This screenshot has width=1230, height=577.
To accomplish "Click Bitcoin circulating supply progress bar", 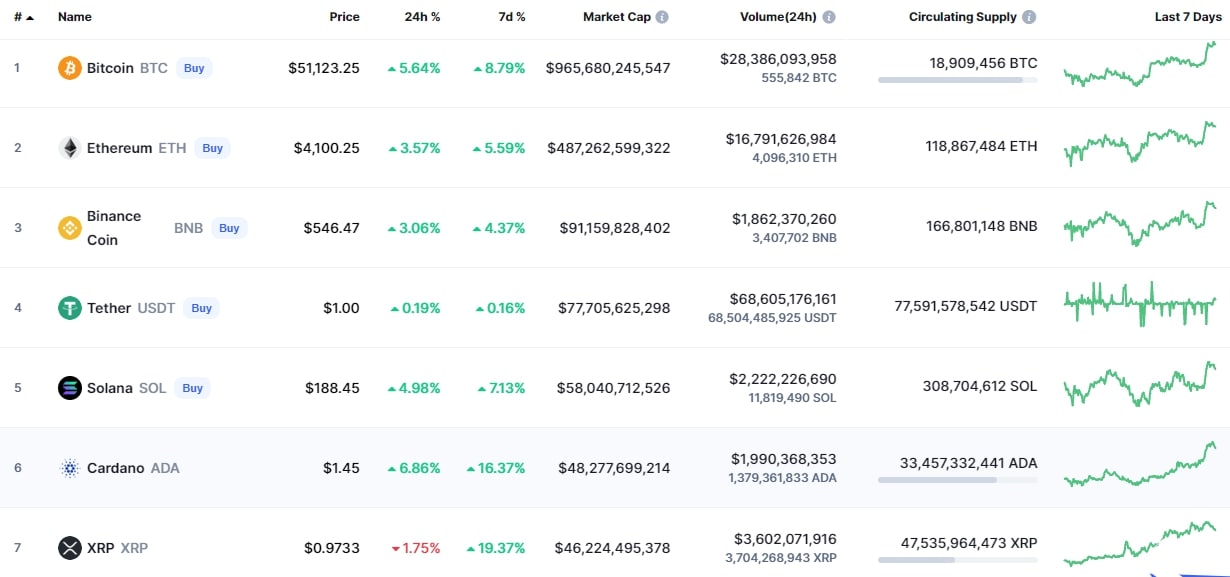I will point(957,80).
